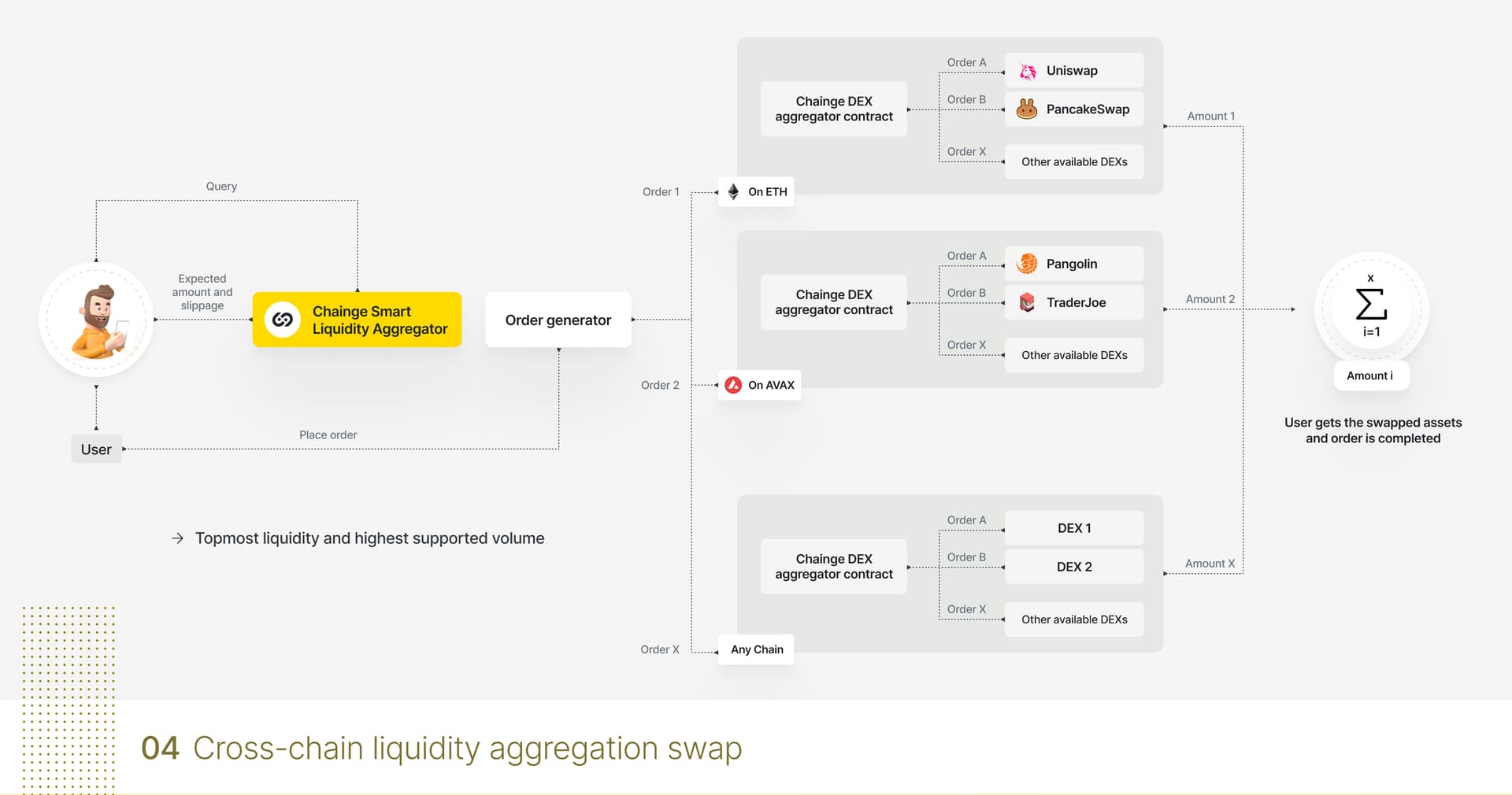
Task: Select the DEX 1 box
Action: pyautogui.click(x=1074, y=528)
